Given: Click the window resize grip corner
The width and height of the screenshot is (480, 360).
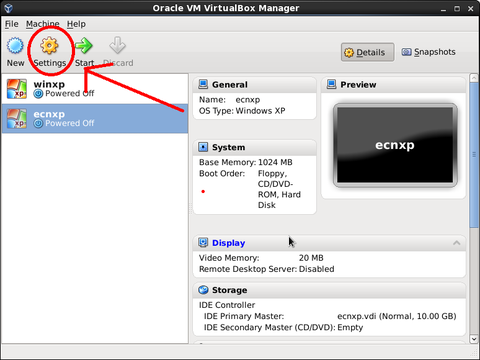Looking at the screenshot, I should click(x=474, y=353).
